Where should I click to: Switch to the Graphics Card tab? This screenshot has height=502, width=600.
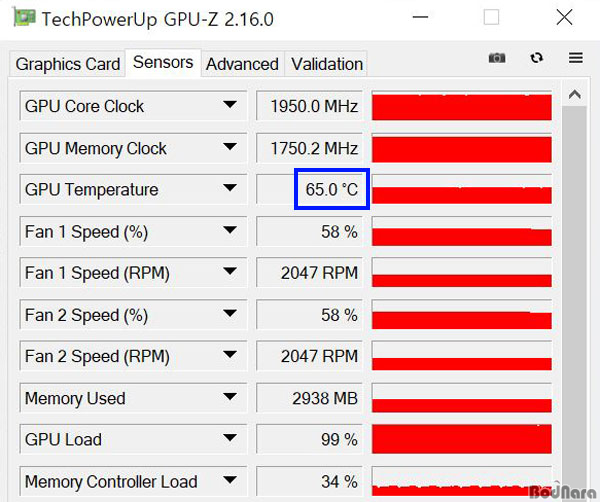(68, 64)
